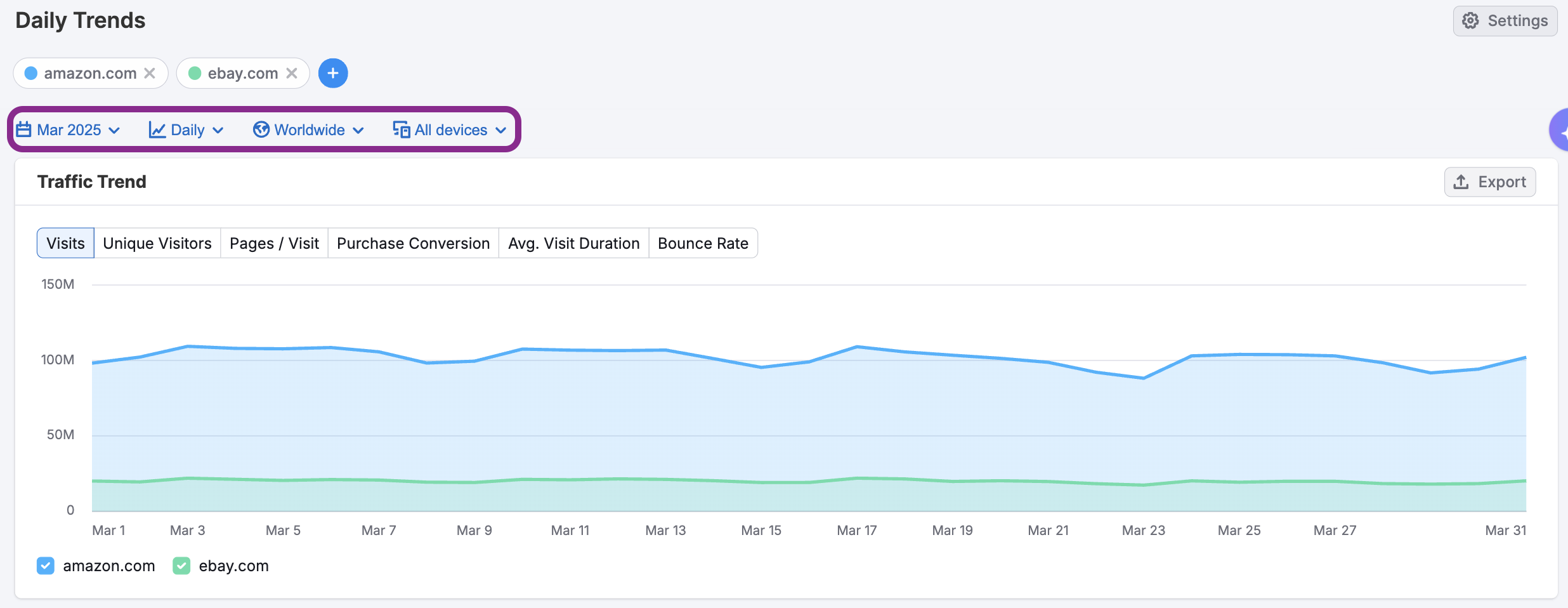Click the Mar 17 peak on amazon line
The height and width of the screenshot is (608, 1568).
tap(857, 347)
